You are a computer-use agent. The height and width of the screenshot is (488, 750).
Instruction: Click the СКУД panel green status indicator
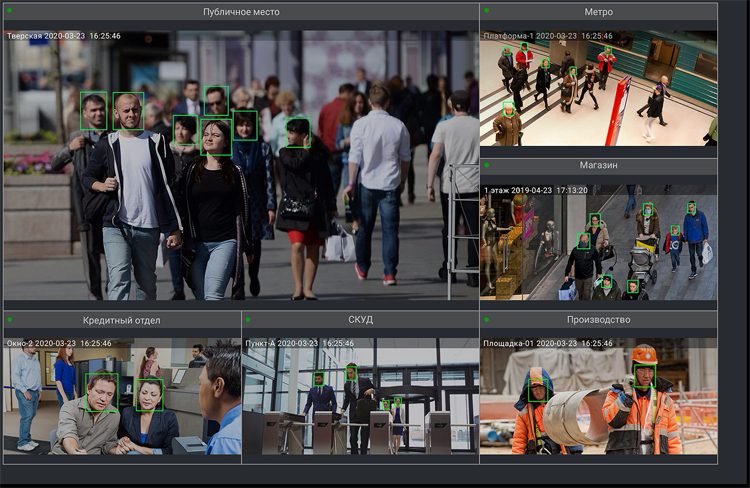pyautogui.click(x=248, y=320)
